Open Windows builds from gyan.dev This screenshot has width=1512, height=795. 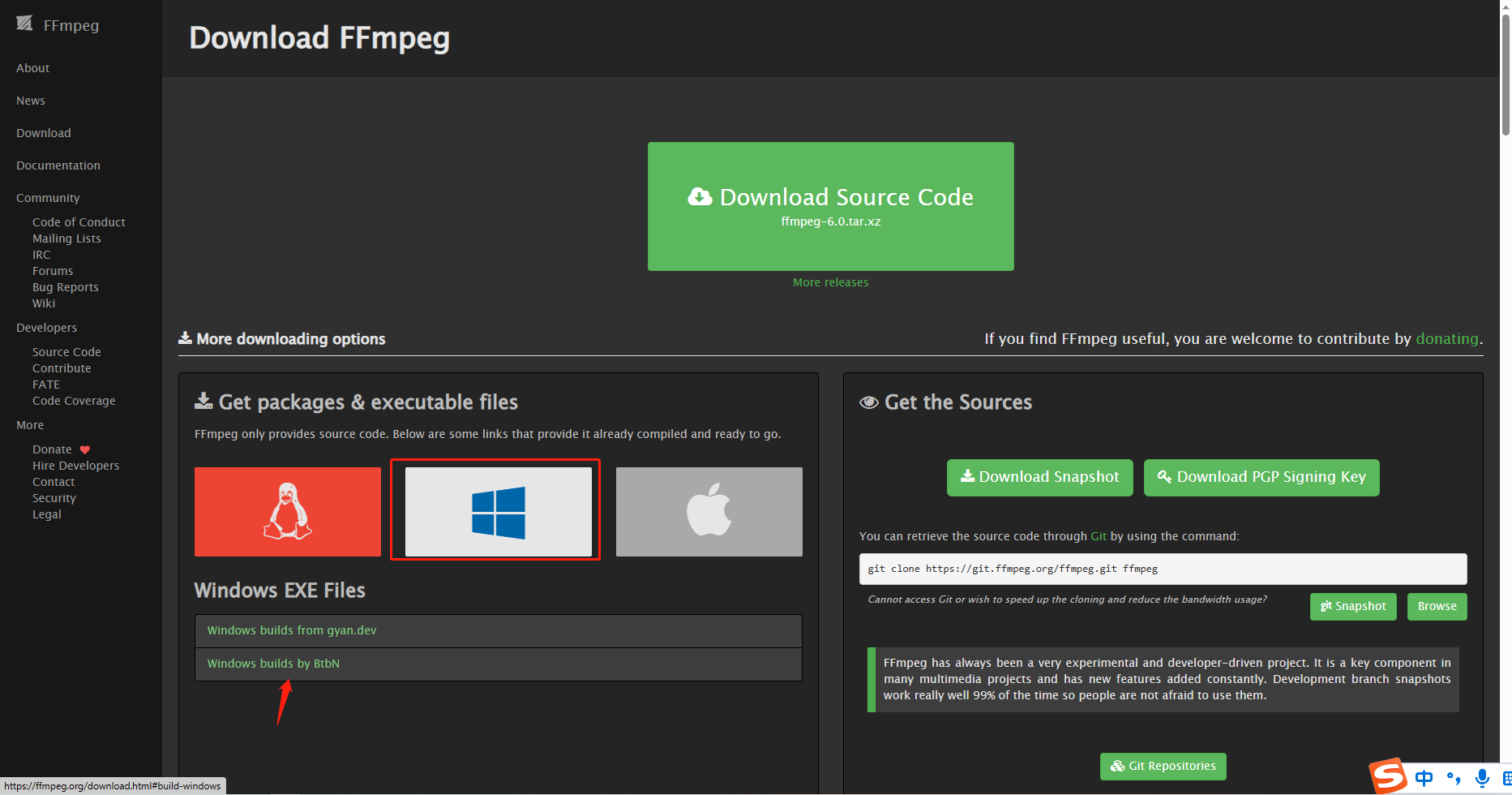pyautogui.click(x=292, y=630)
